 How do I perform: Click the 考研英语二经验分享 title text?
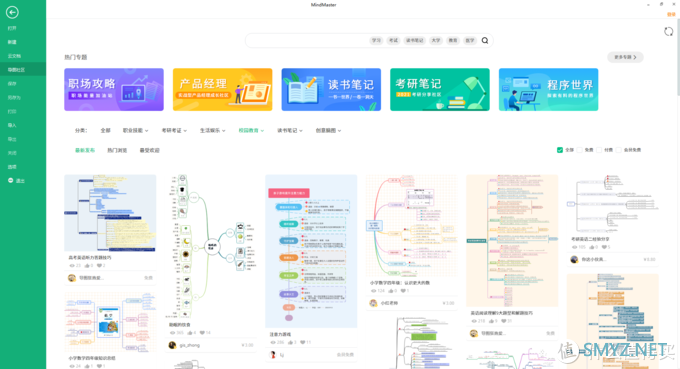pos(590,239)
